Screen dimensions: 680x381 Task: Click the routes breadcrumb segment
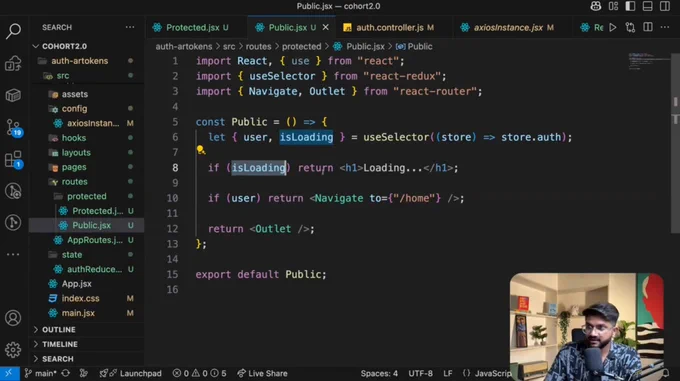(258, 46)
